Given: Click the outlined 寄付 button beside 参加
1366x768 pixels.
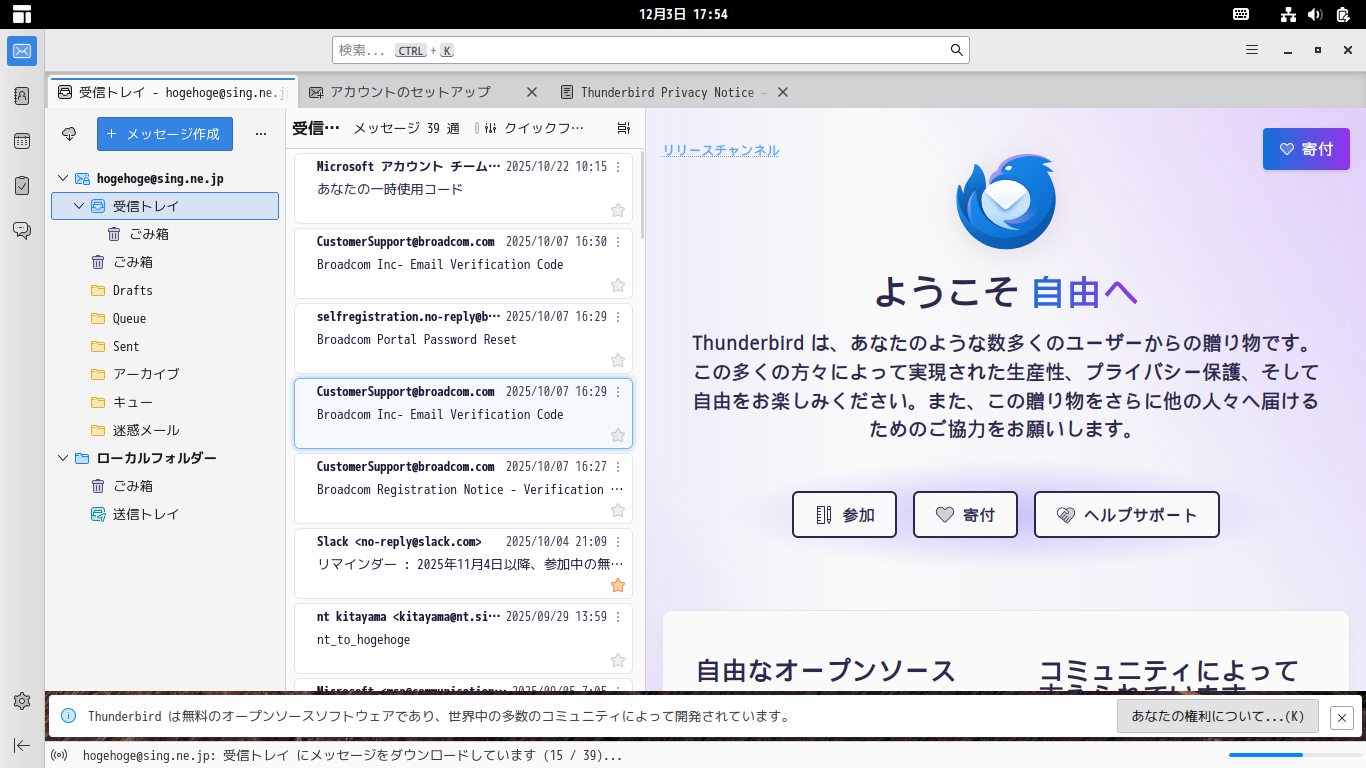Looking at the screenshot, I should [x=965, y=515].
